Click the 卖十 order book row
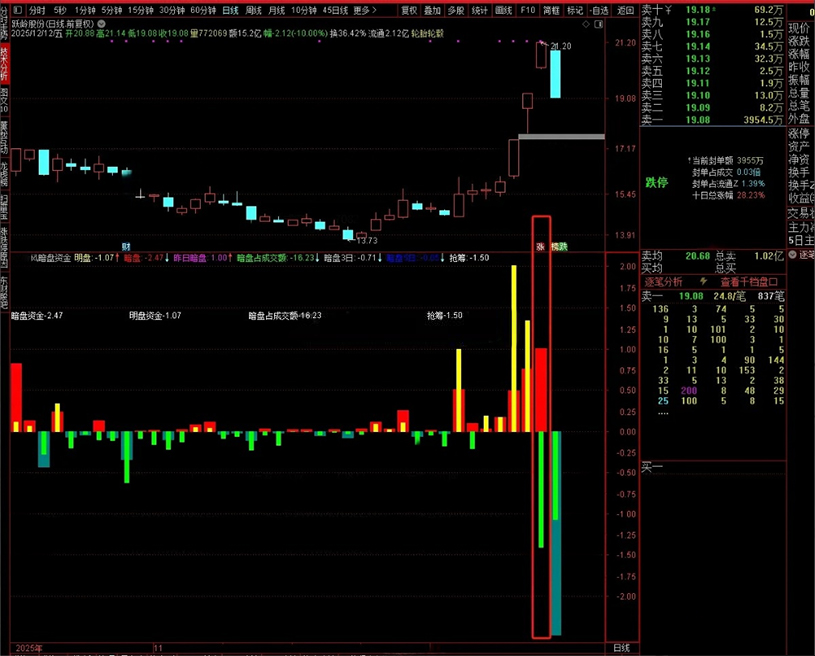The width and height of the screenshot is (815, 656). [x=712, y=10]
